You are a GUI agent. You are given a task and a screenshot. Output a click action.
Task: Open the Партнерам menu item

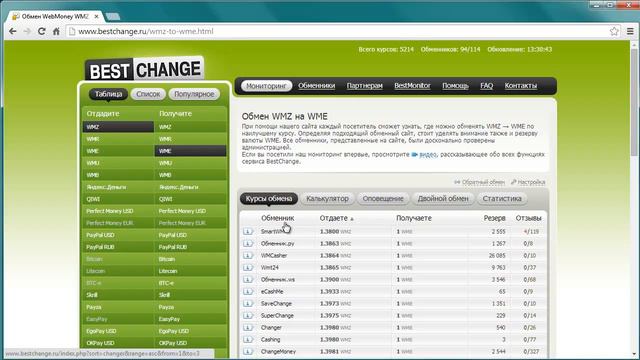(364, 86)
